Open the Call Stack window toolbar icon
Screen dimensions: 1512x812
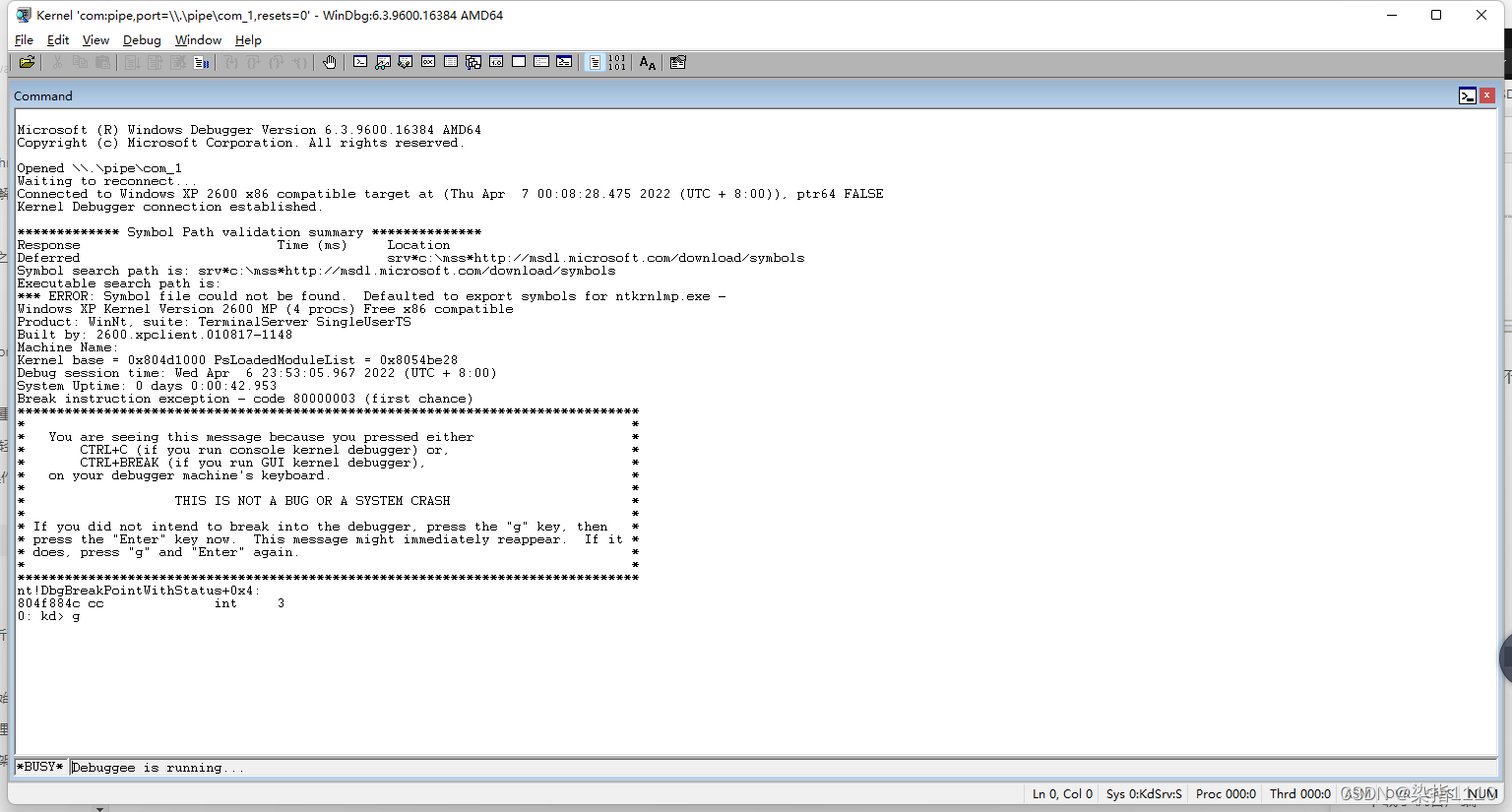473,62
